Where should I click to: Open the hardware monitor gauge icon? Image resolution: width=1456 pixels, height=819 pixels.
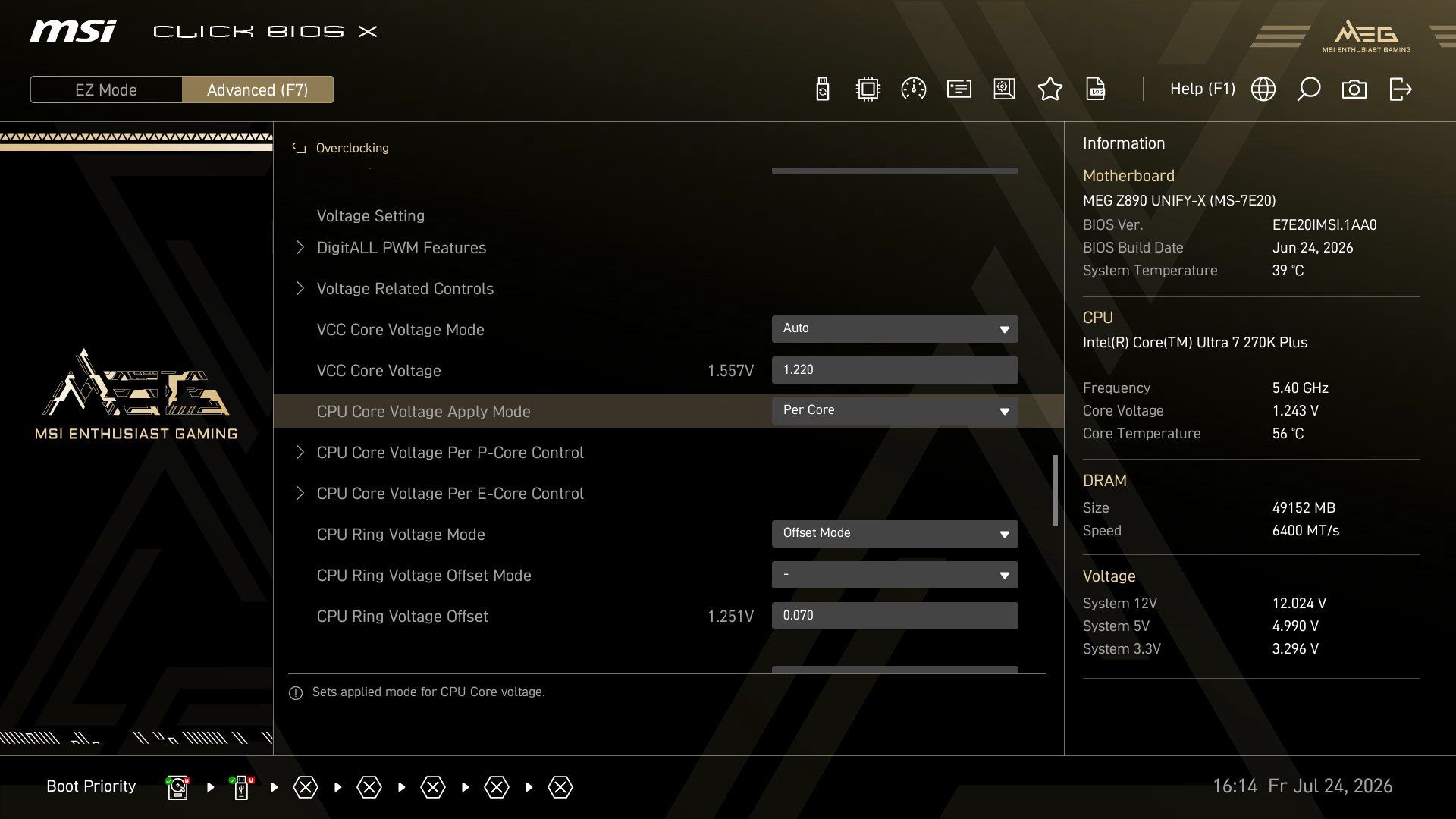pos(914,89)
